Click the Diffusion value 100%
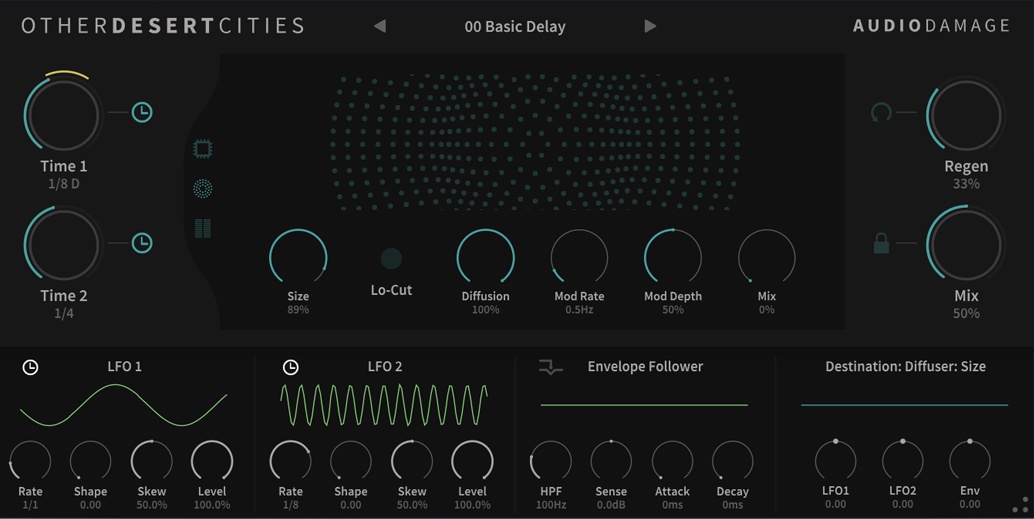Screen dimensions: 1034x519 point(485,310)
